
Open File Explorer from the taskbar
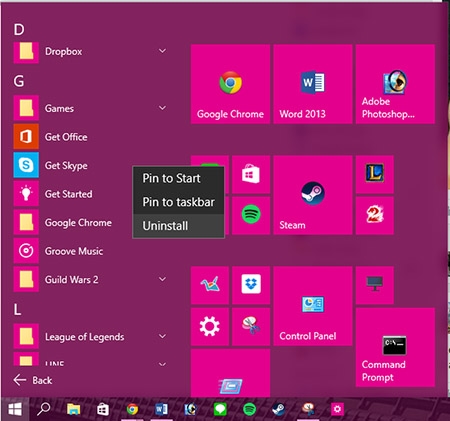pyautogui.click(x=73, y=409)
